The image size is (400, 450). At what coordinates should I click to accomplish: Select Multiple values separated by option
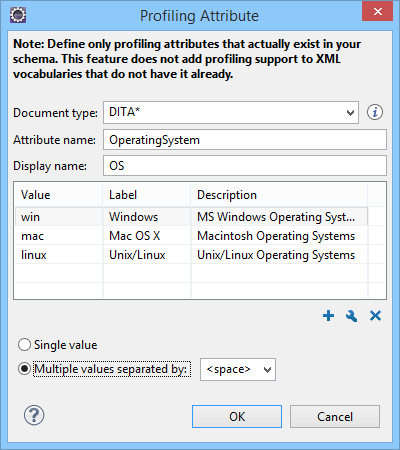click(24, 369)
